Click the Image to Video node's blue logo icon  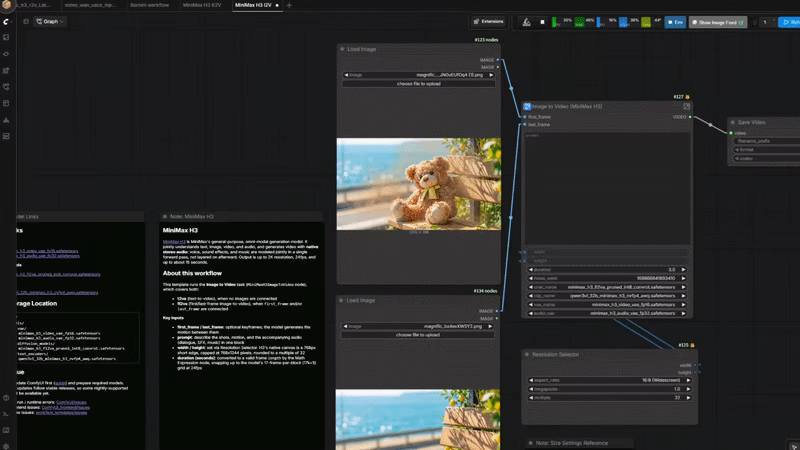click(x=527, y=107)
